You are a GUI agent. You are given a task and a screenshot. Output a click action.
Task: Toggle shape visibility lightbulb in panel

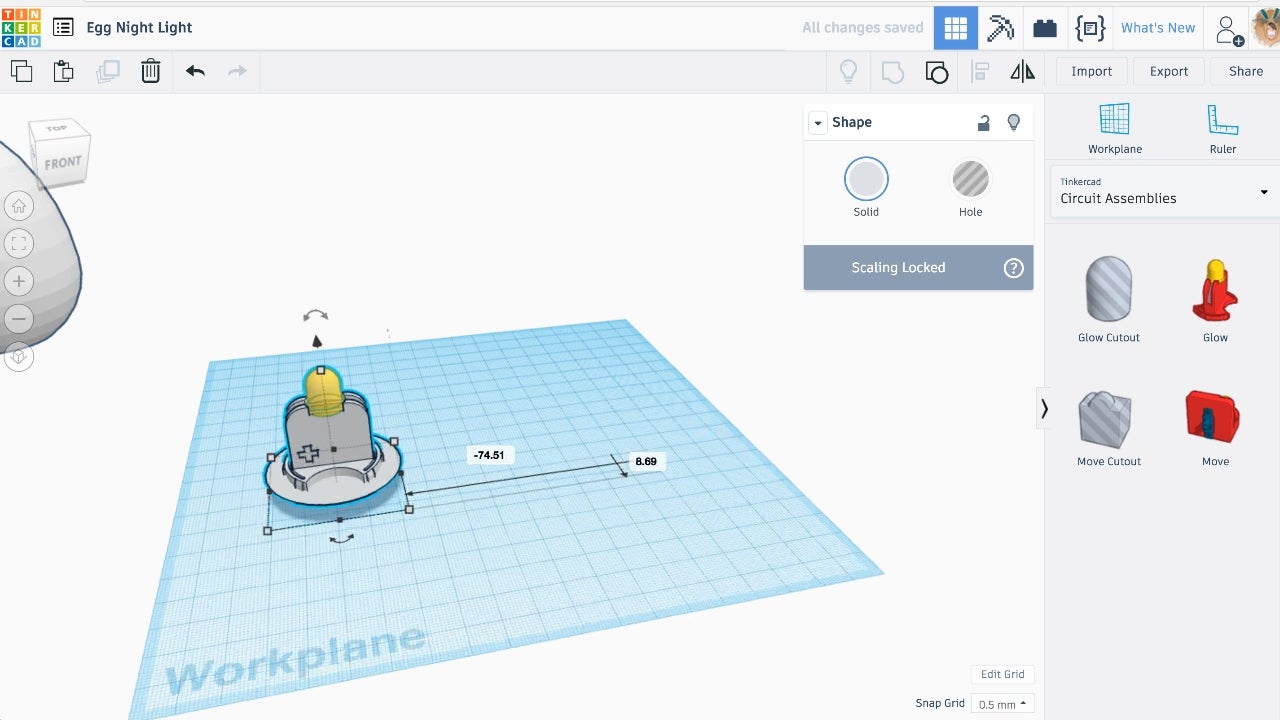pos(1013,122)
